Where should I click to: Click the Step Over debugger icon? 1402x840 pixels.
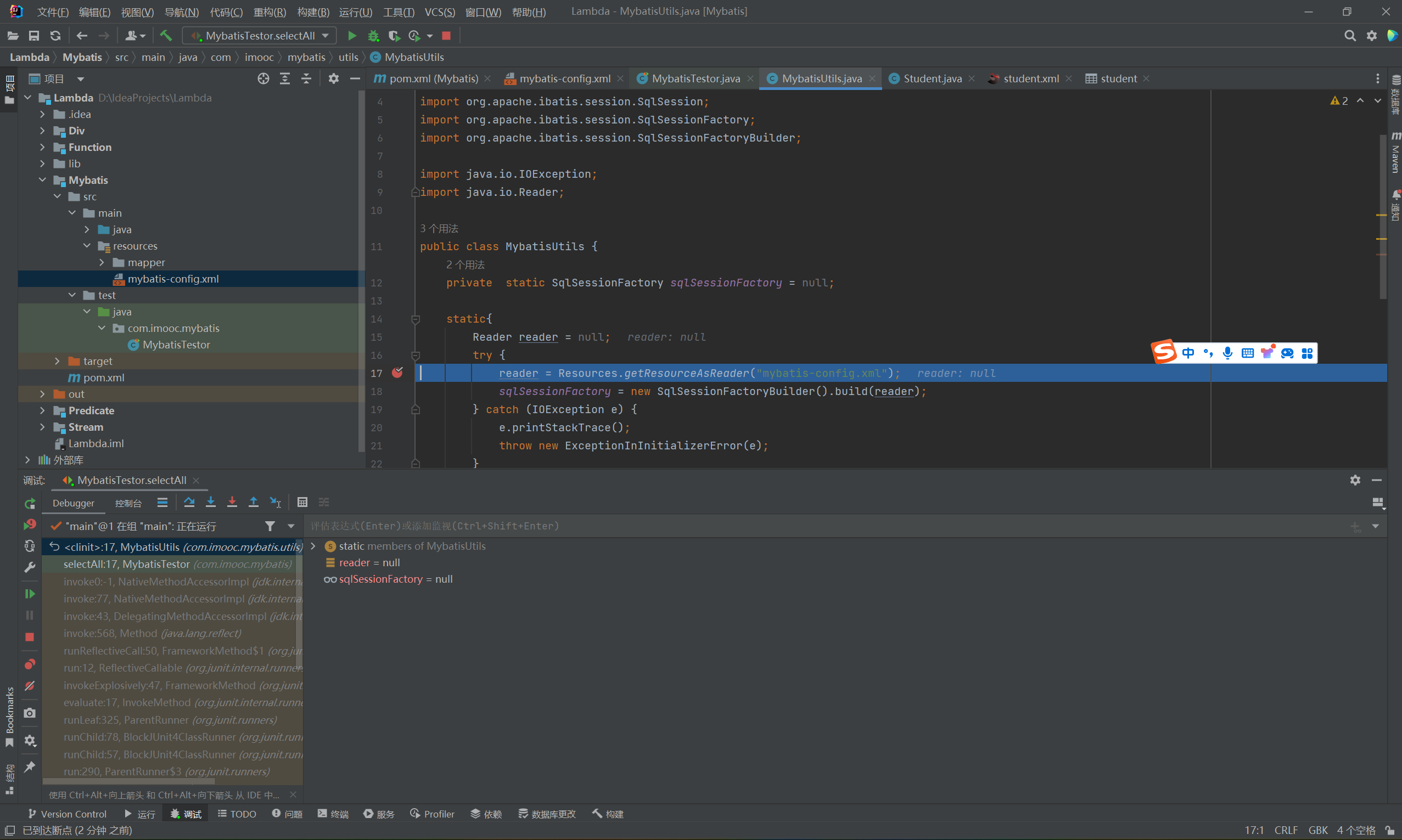(x=189, y=503)
